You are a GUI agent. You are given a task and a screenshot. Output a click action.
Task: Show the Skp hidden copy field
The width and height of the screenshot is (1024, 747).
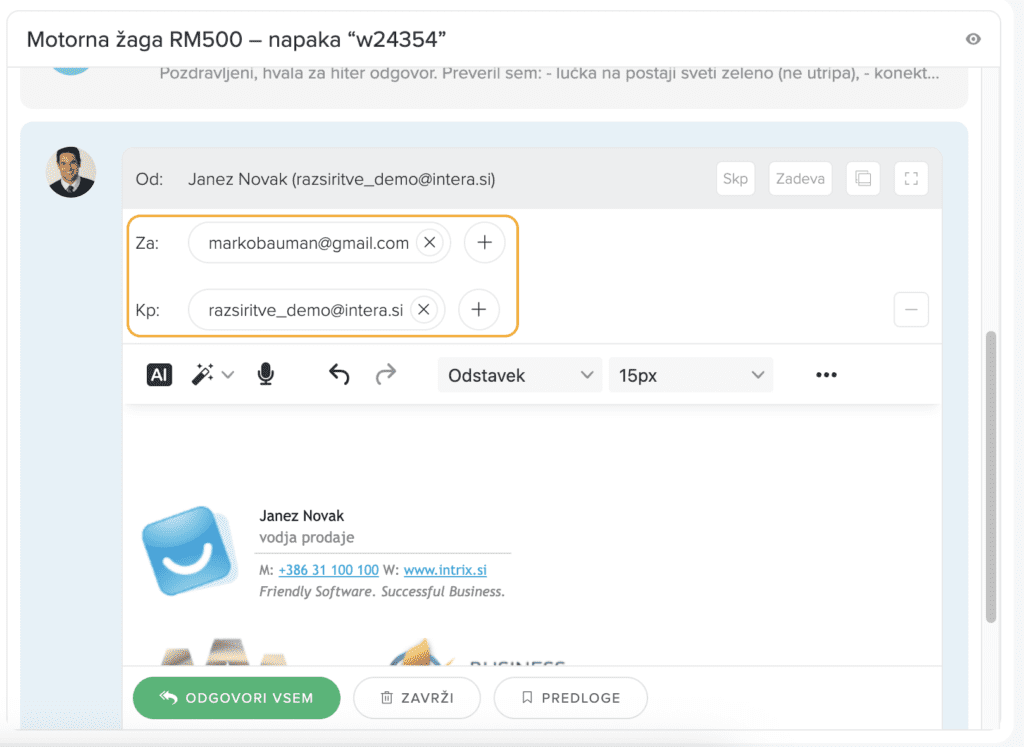point(735,179)
